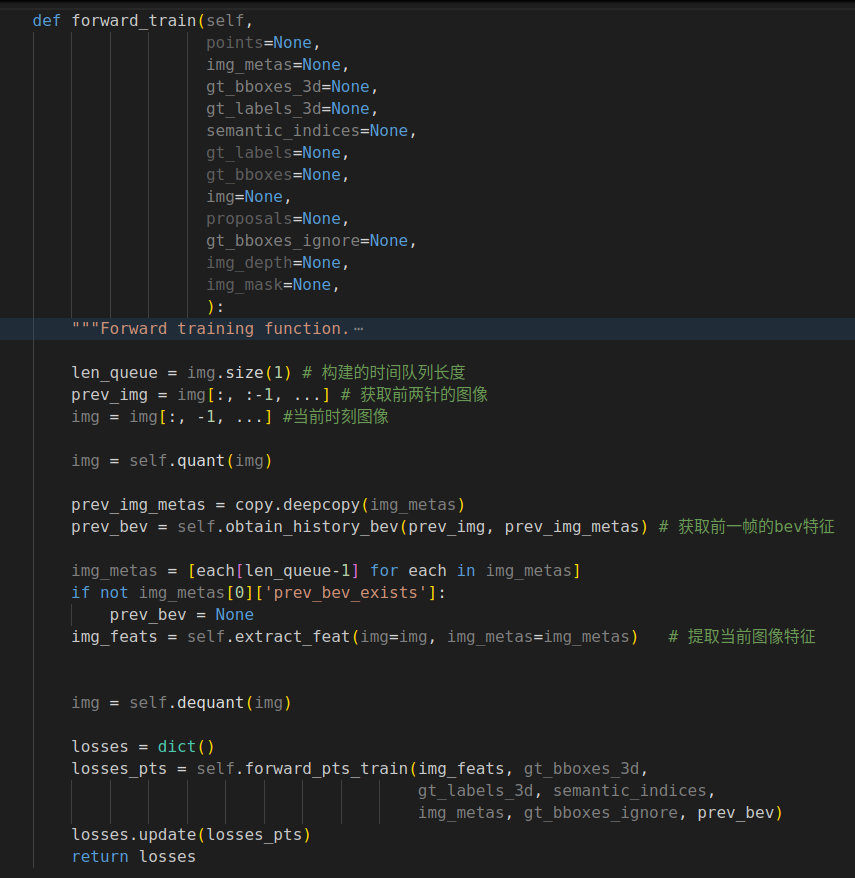Click the semantic_indices=None parameter
This screenshot has width=855, height=878.
tap(307, 131)
